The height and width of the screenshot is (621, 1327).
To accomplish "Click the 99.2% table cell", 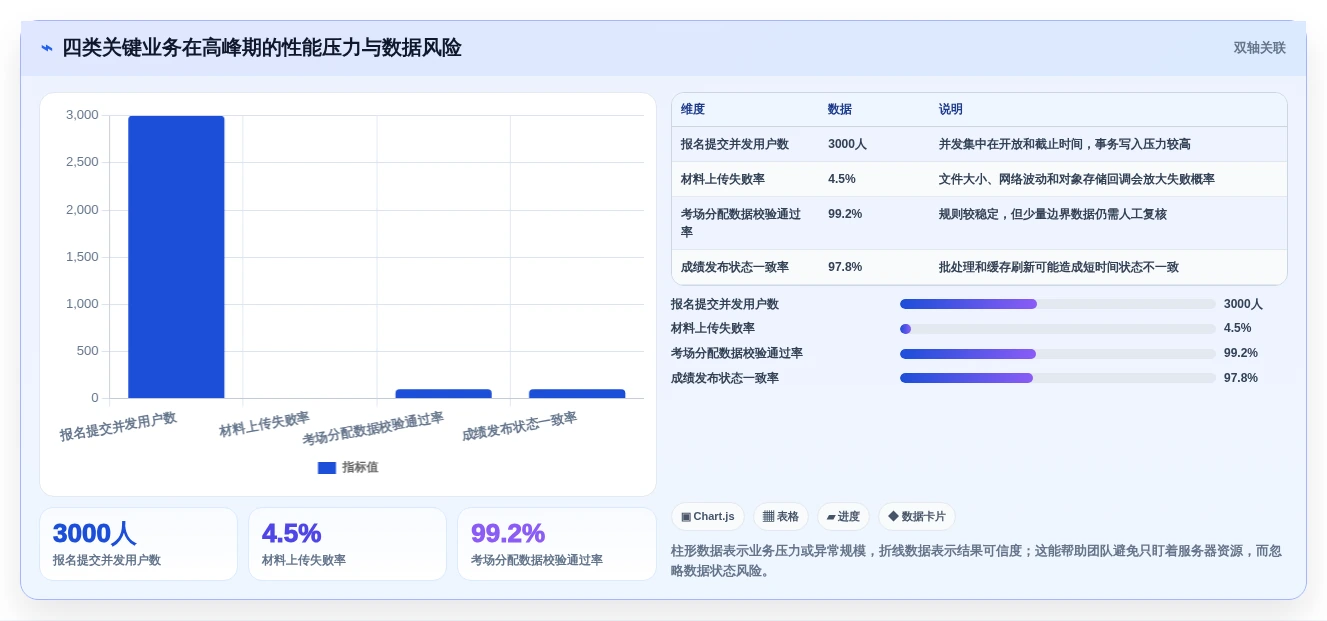I will tap(845, 214).
